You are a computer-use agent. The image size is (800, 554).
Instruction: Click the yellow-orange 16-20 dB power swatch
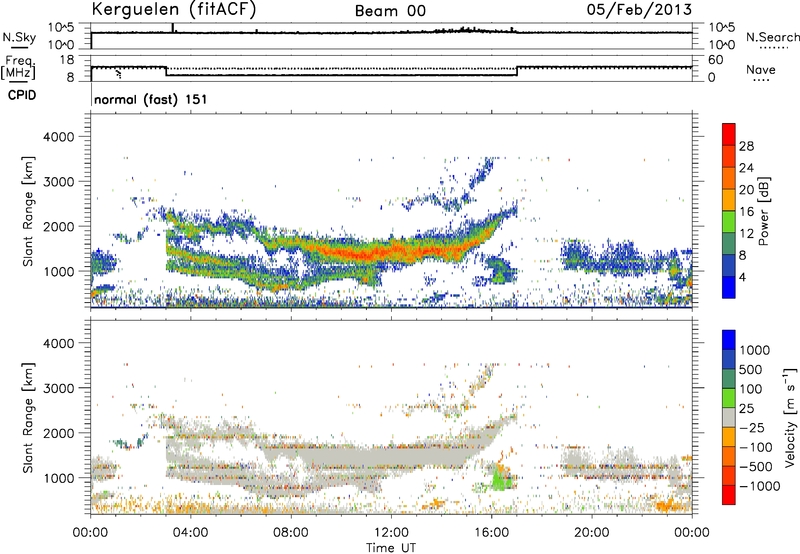pos(729,200)
